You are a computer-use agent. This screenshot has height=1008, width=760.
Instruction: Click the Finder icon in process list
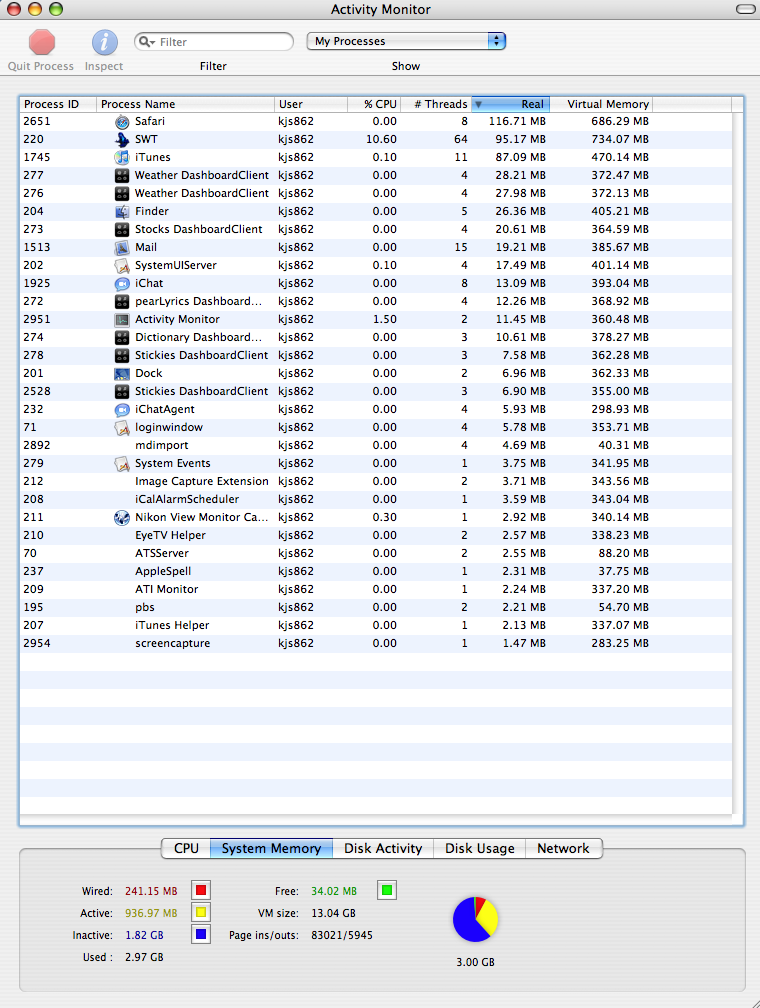[x=122, y=212]
